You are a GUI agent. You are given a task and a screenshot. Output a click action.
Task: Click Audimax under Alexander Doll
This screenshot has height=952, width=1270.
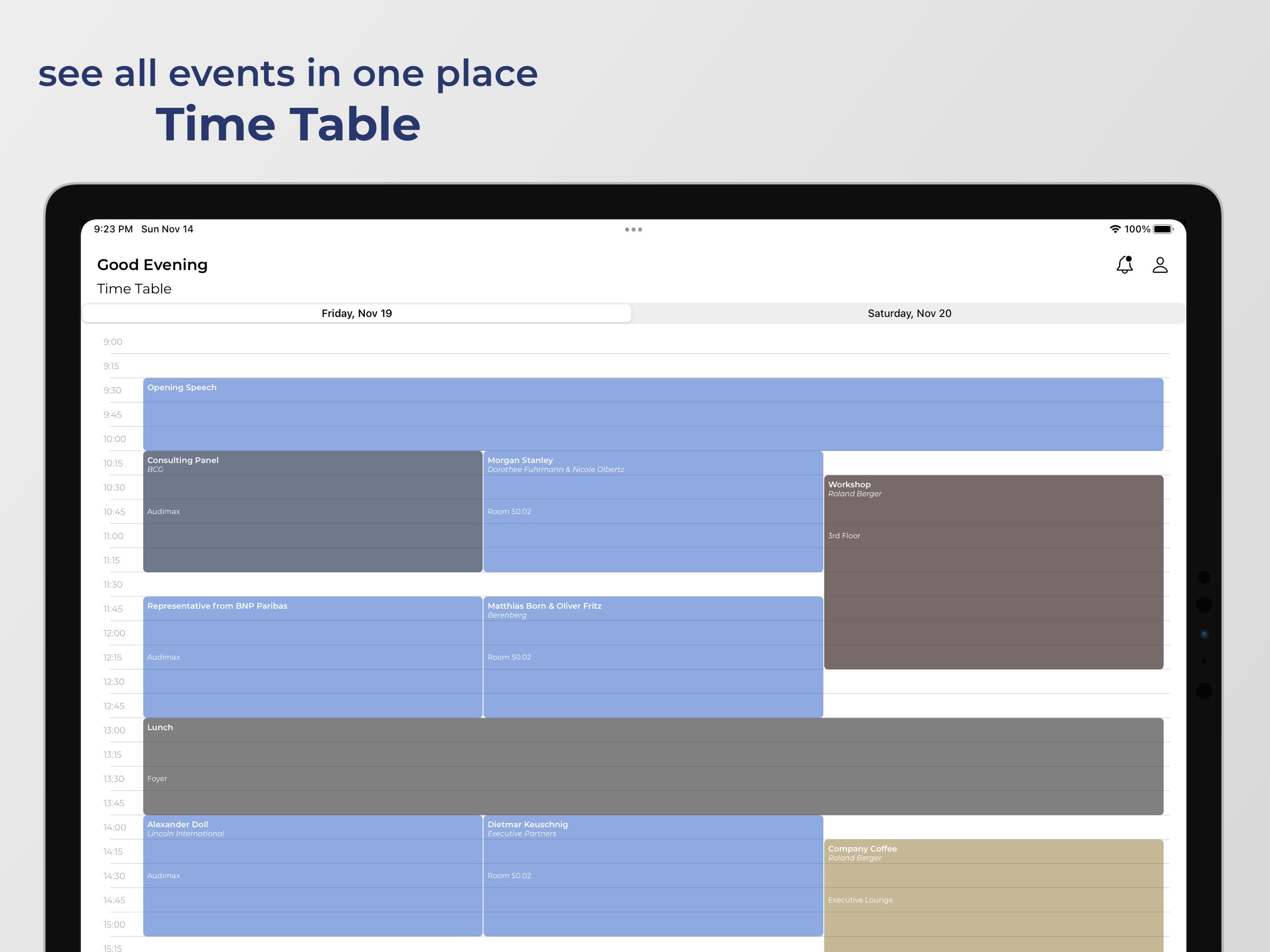pyautogui.click(x=163, y=876)
